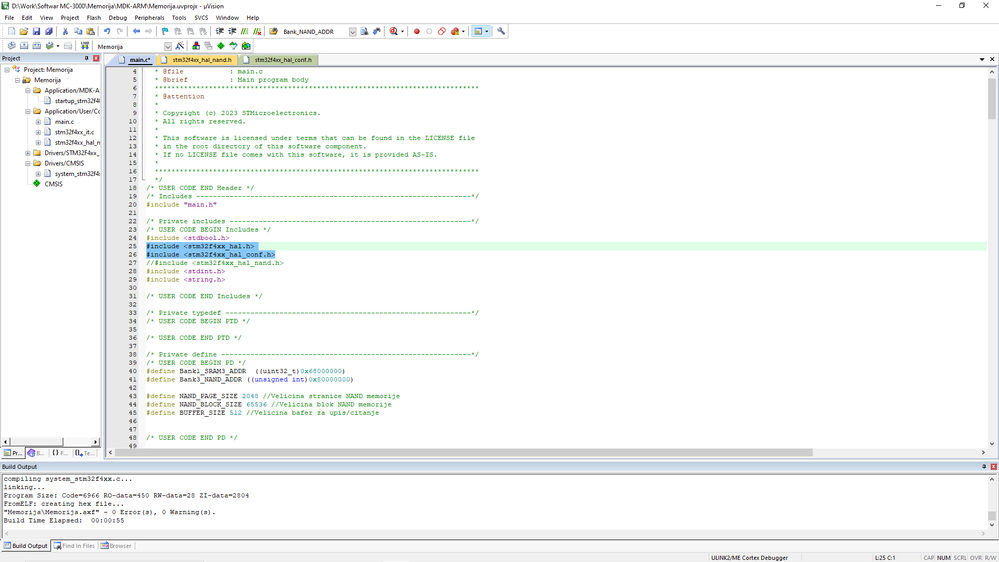Open the Peripherals menu

coord(149,18)
